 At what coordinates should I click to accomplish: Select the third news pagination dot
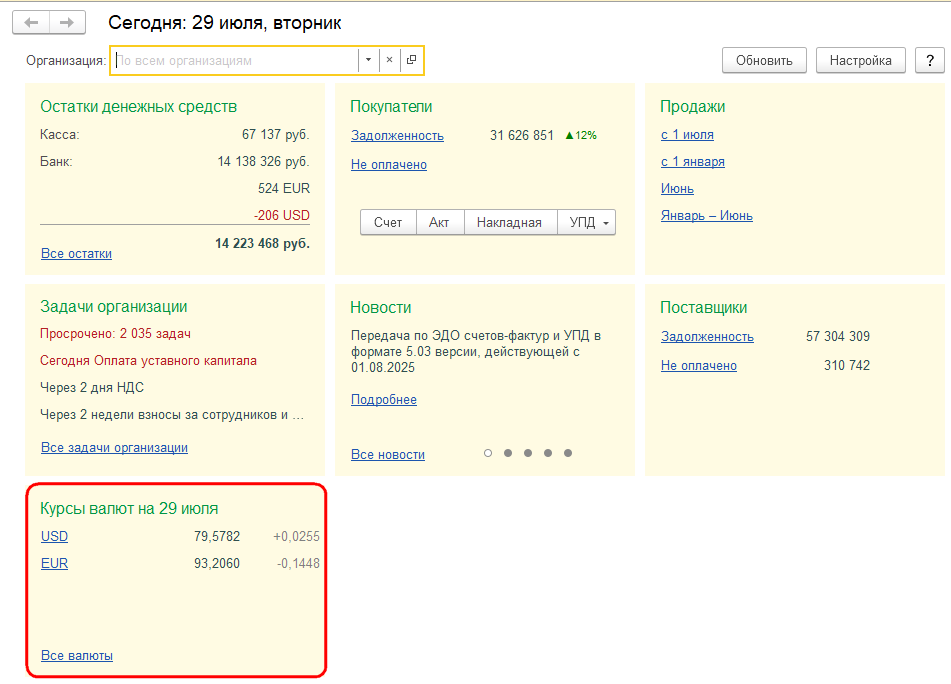click(x=528, y=453)
